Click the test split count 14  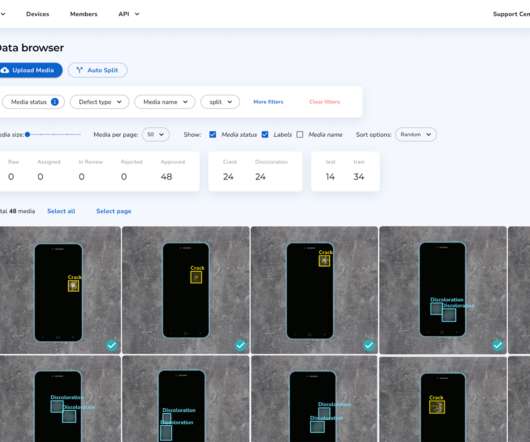[x=330, y=177]
